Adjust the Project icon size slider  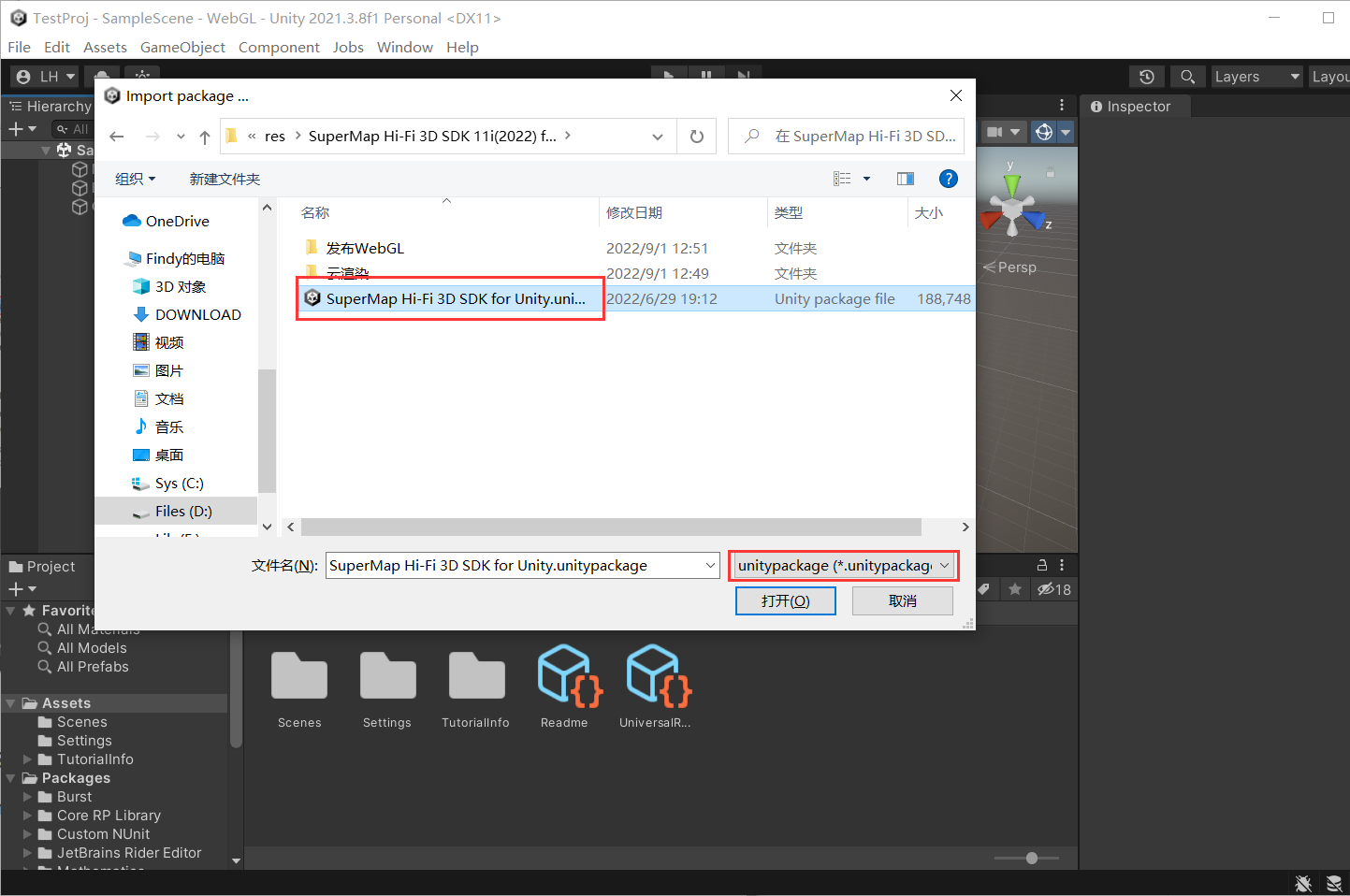[1027, 858]
